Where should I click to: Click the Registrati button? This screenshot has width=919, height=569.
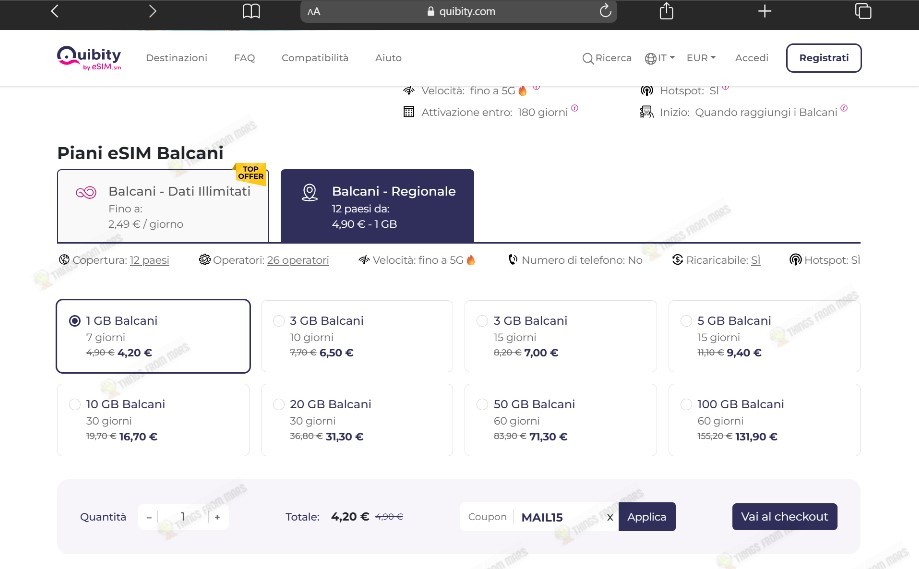click(823, 58)
